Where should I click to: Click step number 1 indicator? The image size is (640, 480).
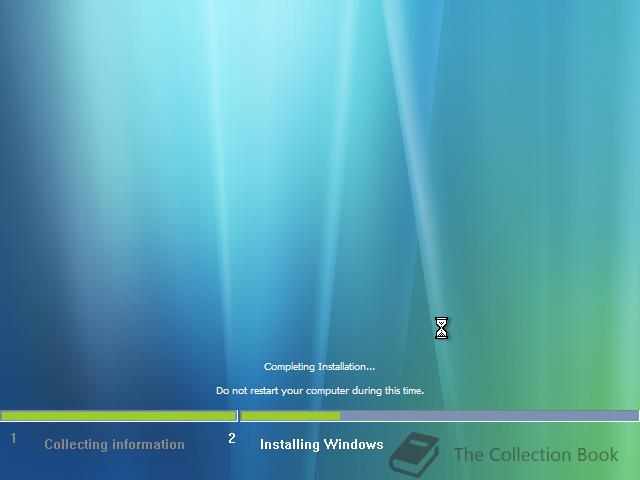13,438
